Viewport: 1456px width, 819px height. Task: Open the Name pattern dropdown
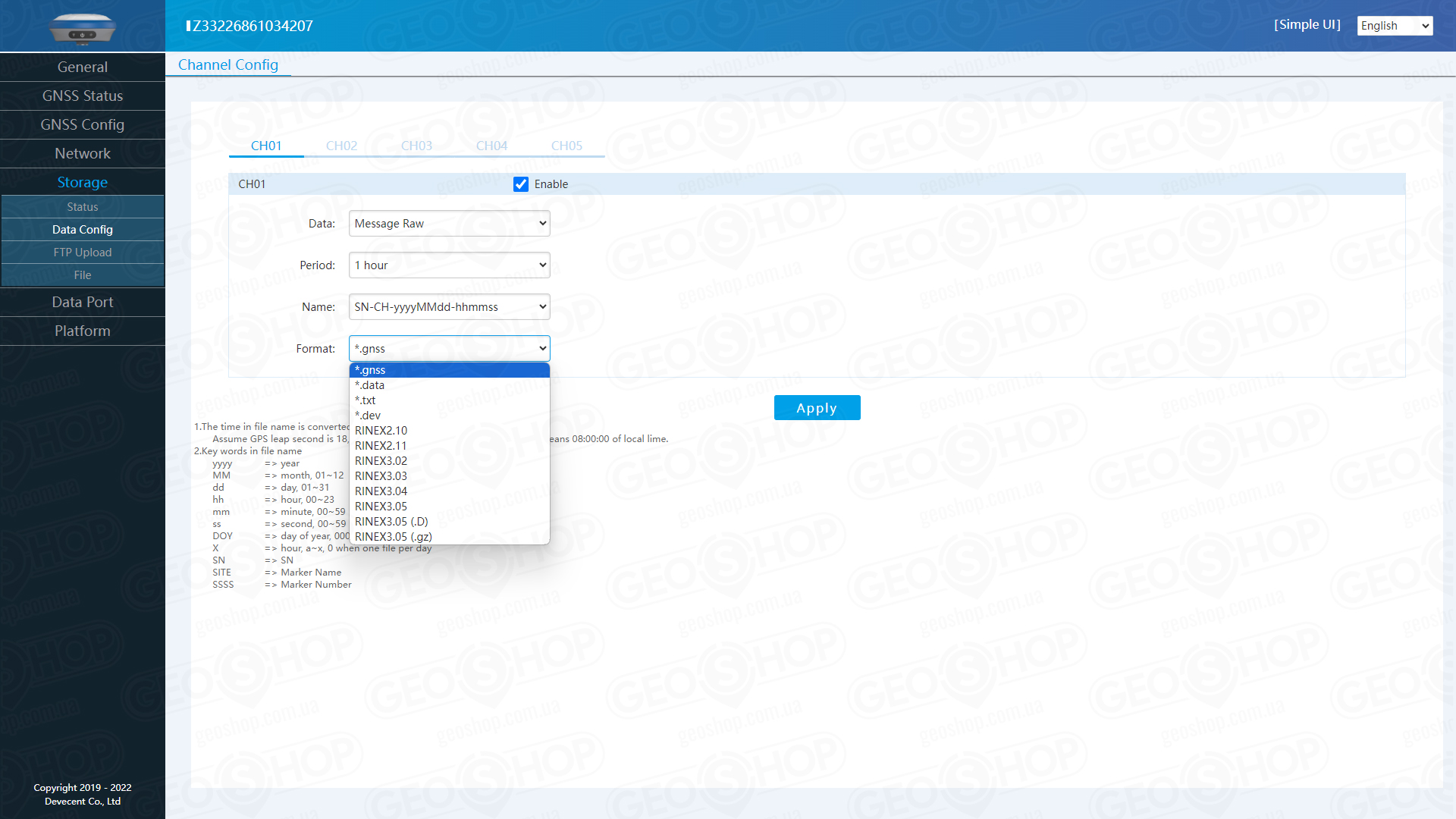point(449,307)
